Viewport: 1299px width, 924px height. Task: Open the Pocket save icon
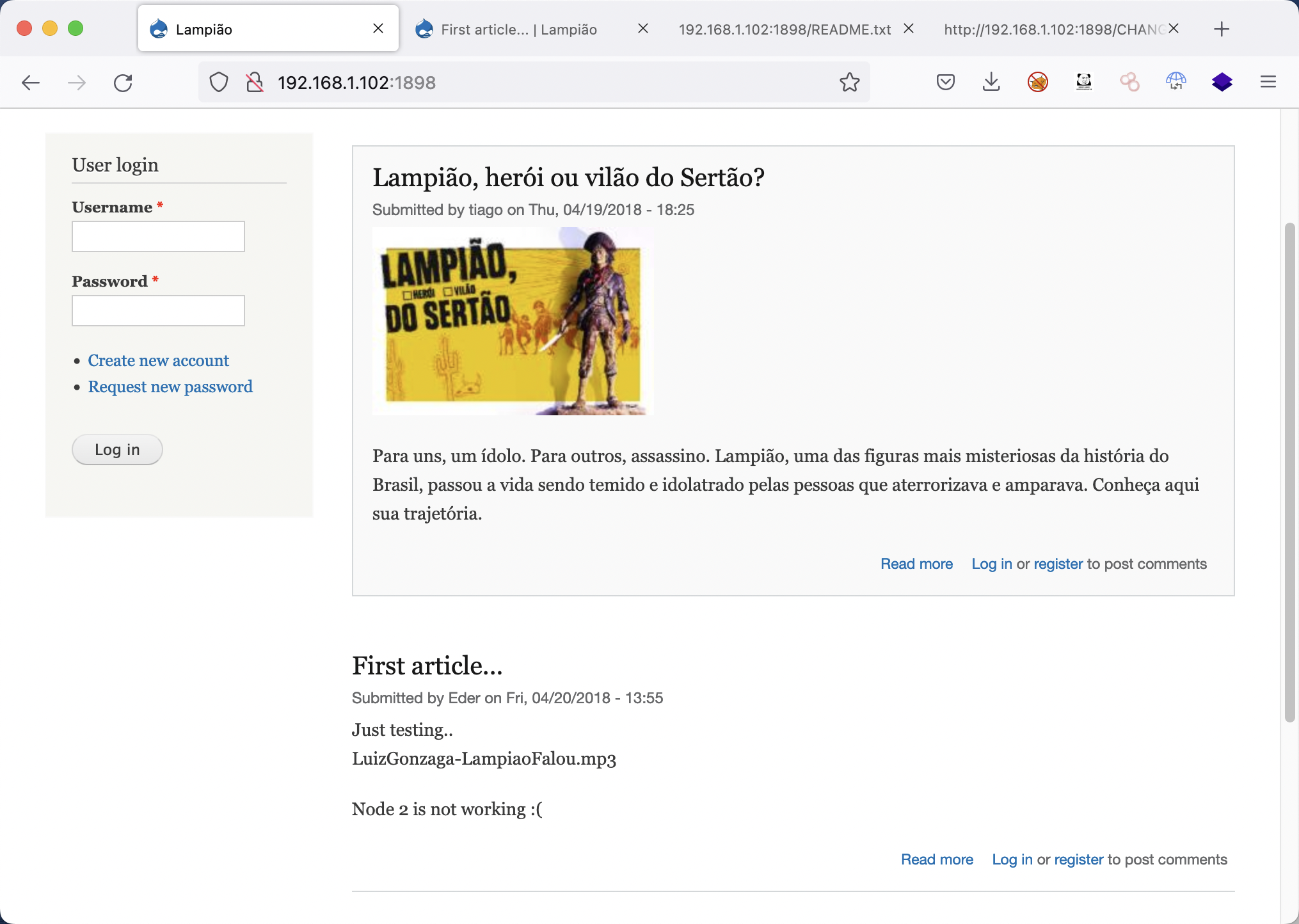tap(945, 83)
